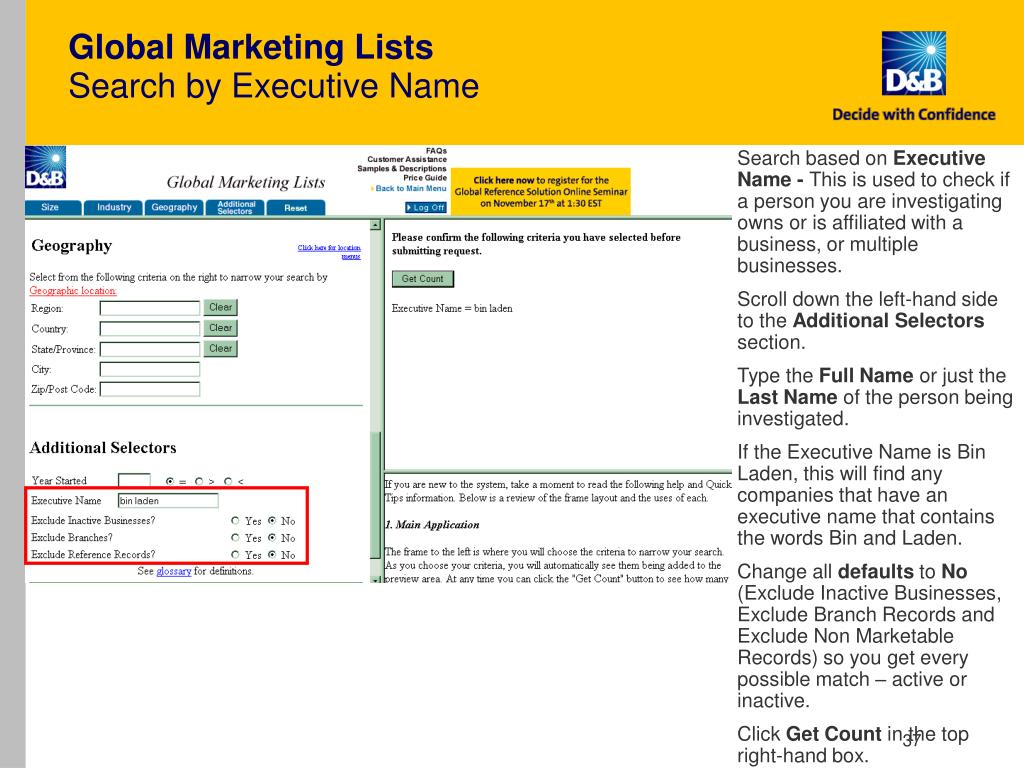Open the Price Guide link
The image size is (1024, 768).
[425, 178]
